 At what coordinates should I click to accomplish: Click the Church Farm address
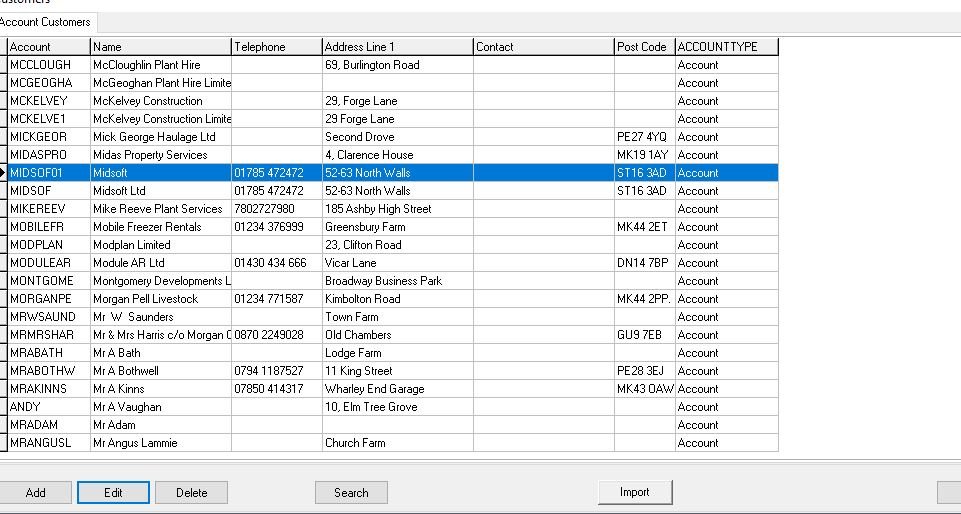tap(398, 443)
